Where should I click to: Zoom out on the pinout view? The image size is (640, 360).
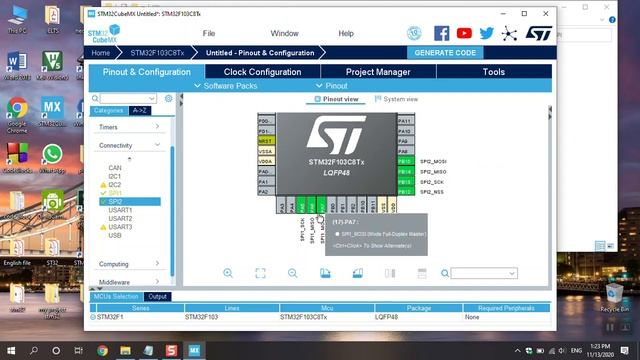click(x=292, y=273)
